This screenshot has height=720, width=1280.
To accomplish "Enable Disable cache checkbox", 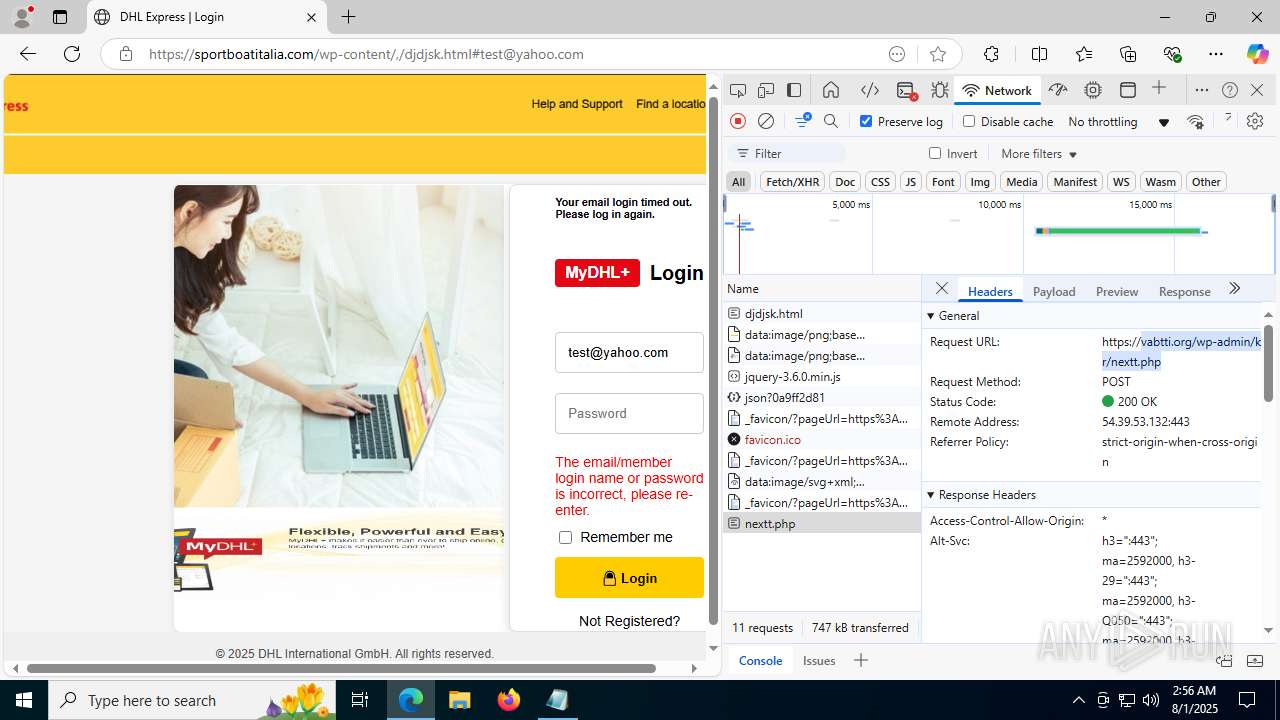I will (968, 121).
